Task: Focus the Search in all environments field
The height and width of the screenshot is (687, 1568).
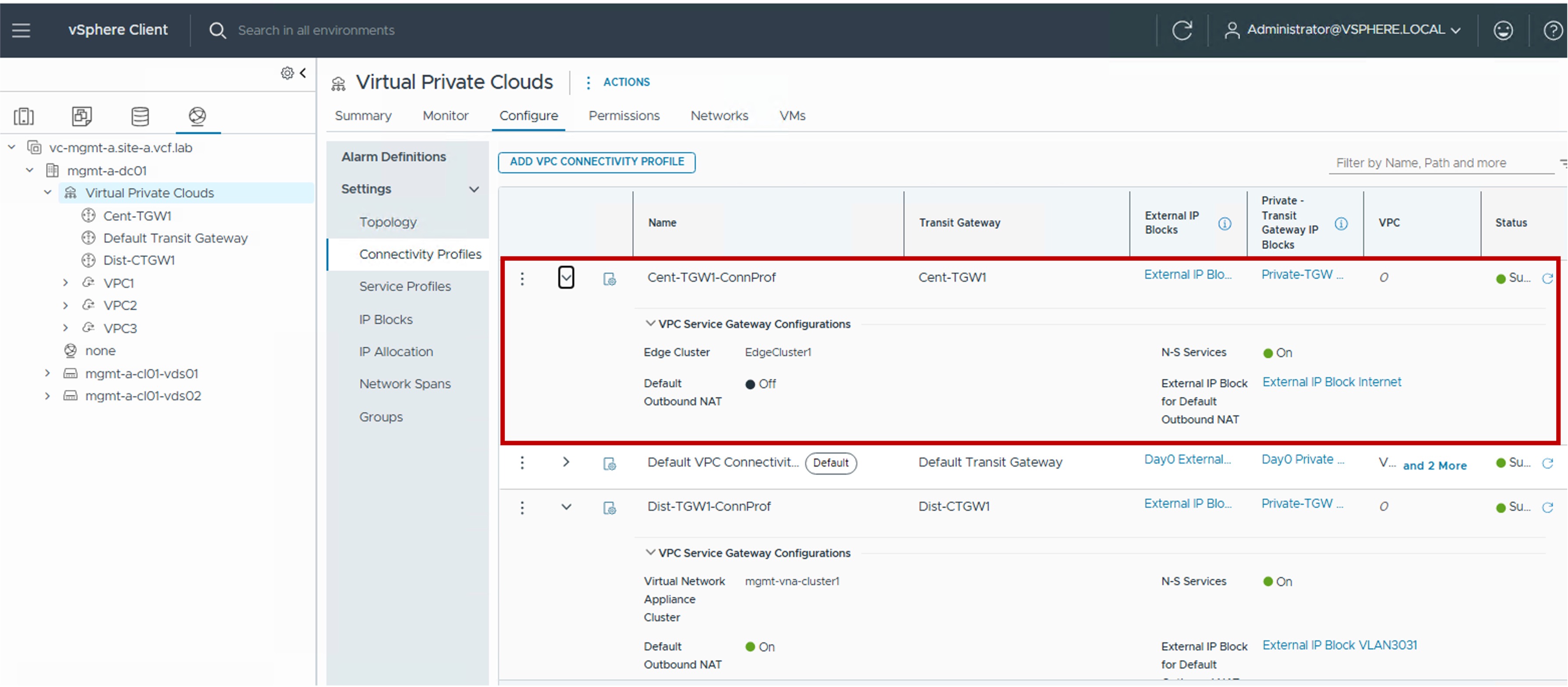Action: [x=316, y=30]
